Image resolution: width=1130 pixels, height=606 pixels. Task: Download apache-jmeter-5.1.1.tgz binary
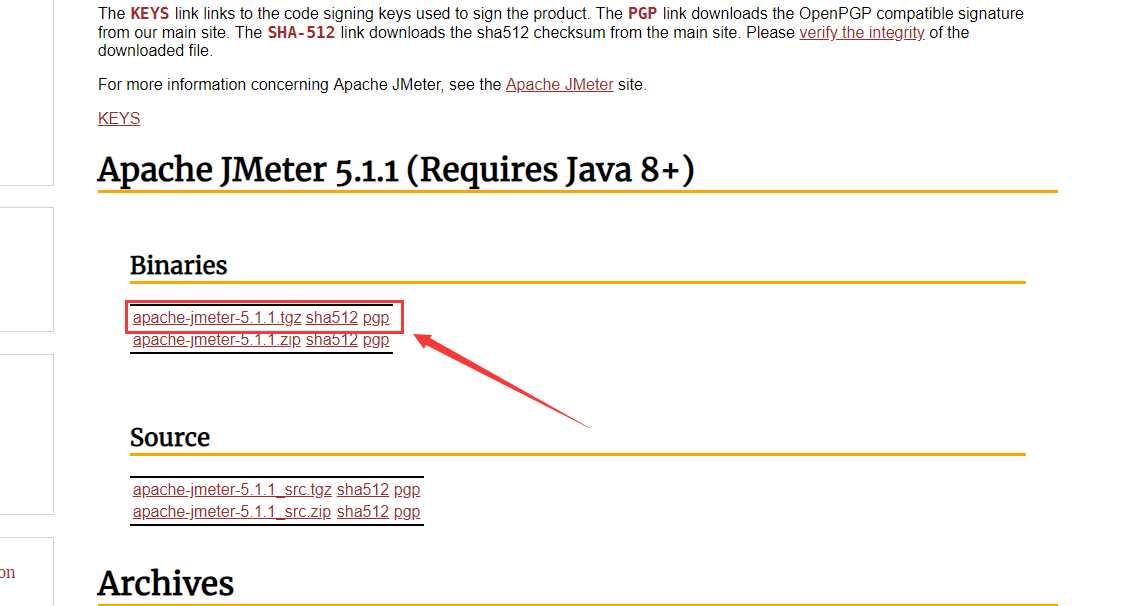(217, 317)
